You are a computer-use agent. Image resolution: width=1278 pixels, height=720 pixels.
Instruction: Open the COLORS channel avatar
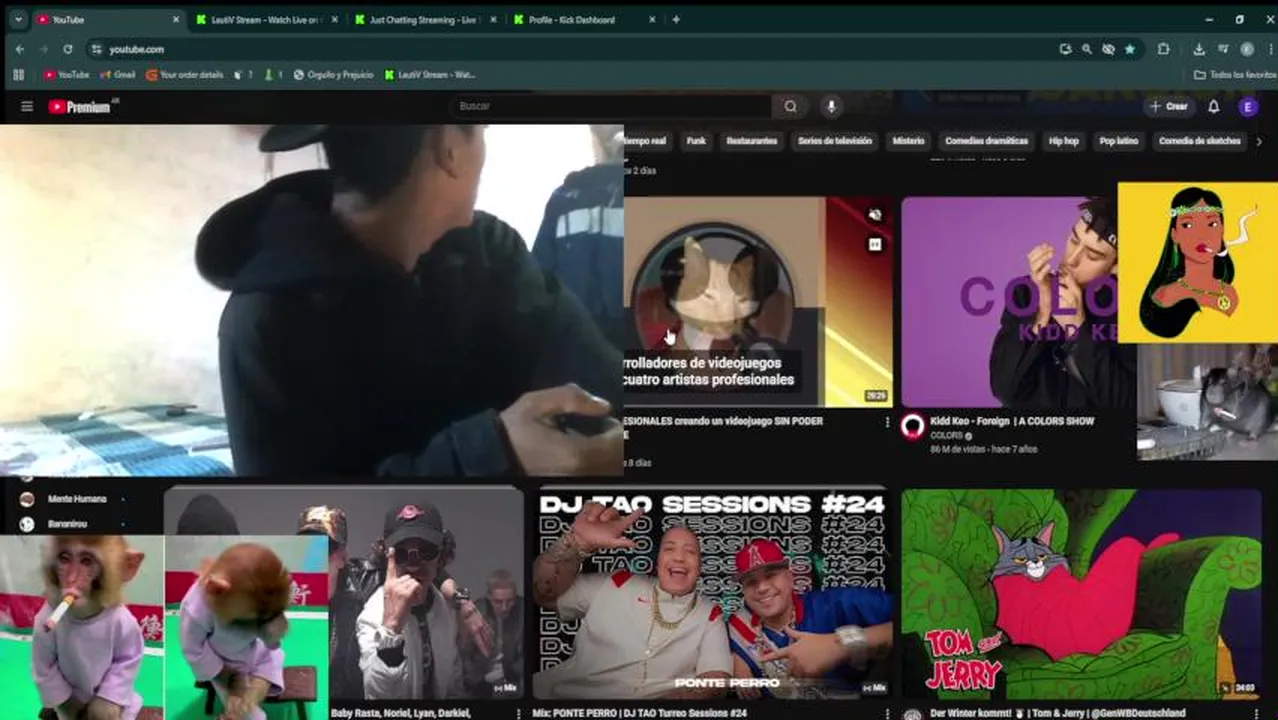913,427
